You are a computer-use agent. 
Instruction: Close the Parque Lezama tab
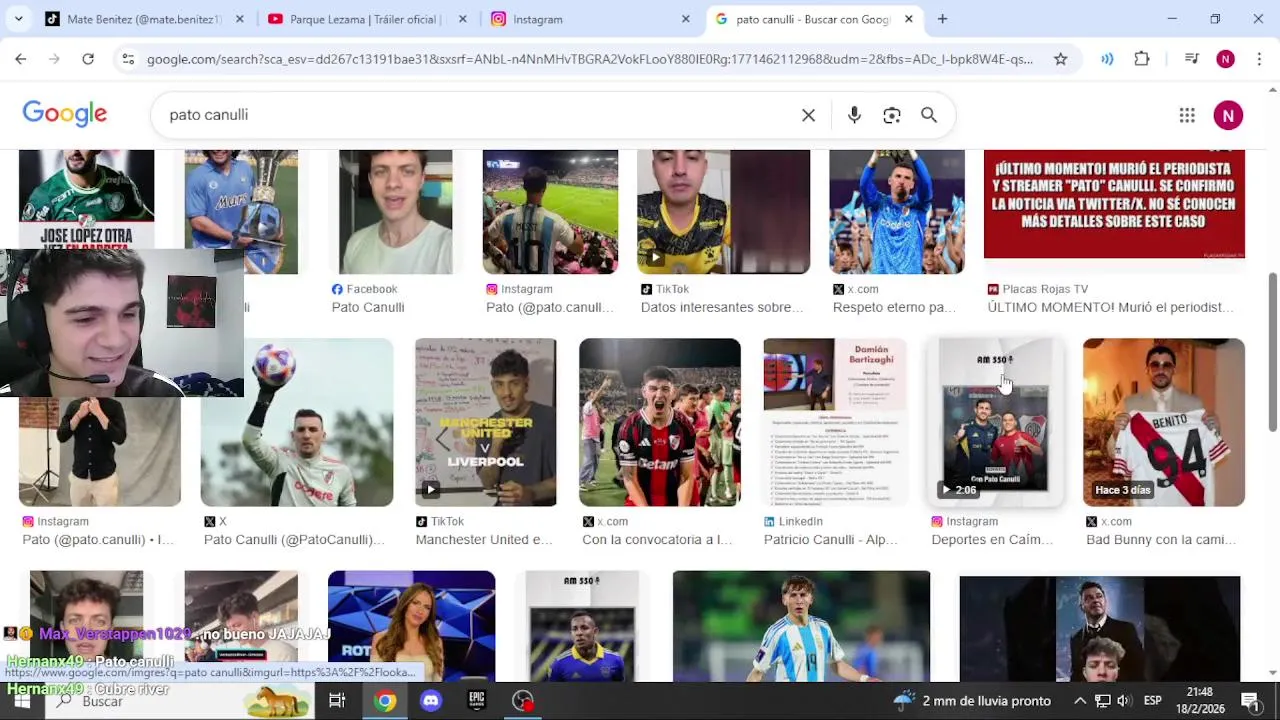462,19
